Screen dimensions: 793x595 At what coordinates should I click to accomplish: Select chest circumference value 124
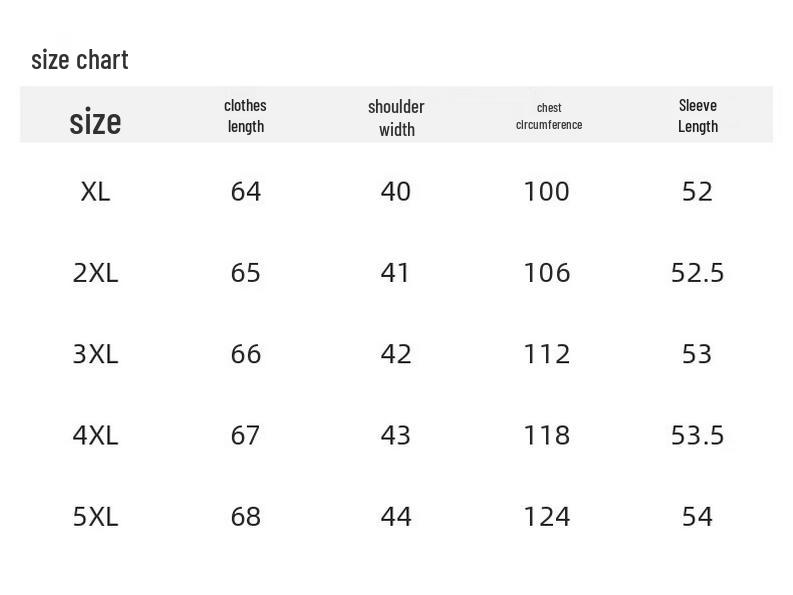click(x=547, y=516)
